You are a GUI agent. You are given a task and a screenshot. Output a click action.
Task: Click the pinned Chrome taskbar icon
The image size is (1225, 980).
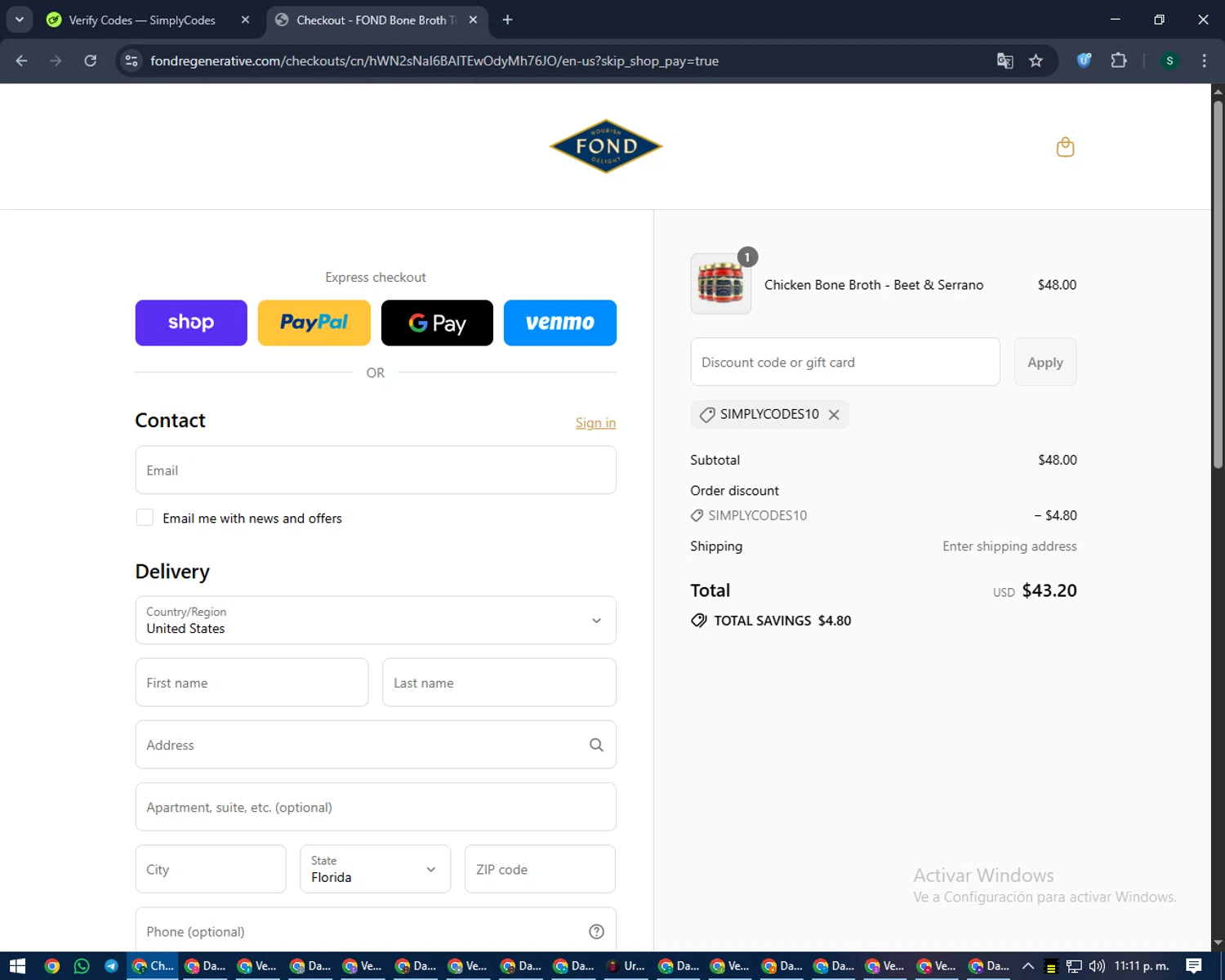[x=52, y=966]
